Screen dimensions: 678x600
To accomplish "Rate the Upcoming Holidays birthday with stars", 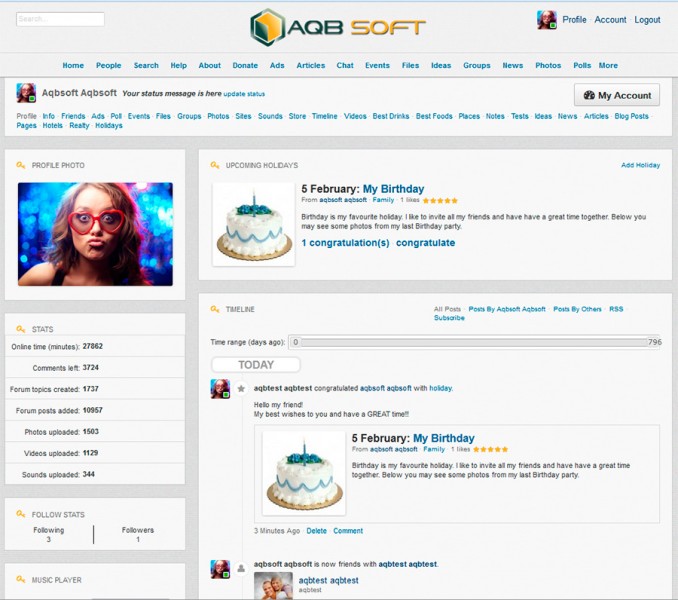I will (440, 201).
